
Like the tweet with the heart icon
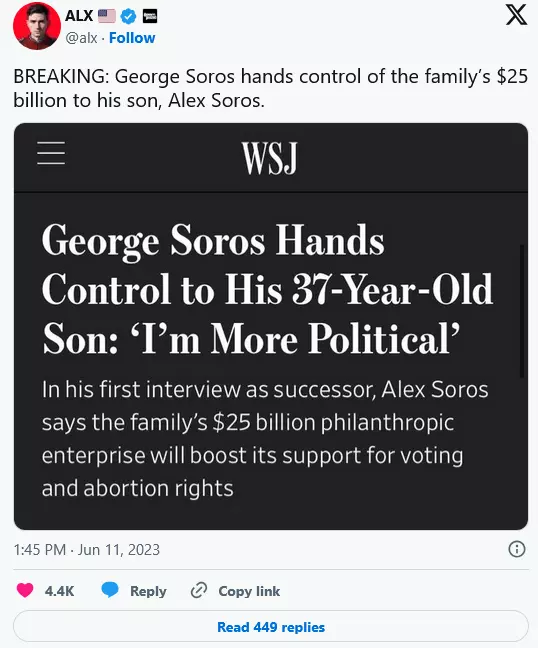click(x=25, y=590)
